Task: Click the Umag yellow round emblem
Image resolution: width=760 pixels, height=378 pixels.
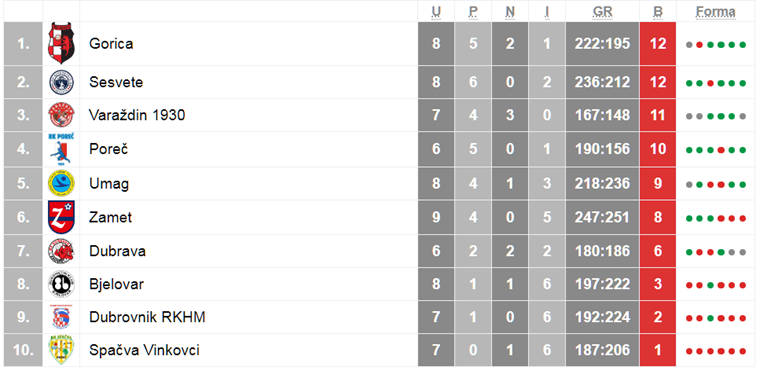Action: coord(61,184)
